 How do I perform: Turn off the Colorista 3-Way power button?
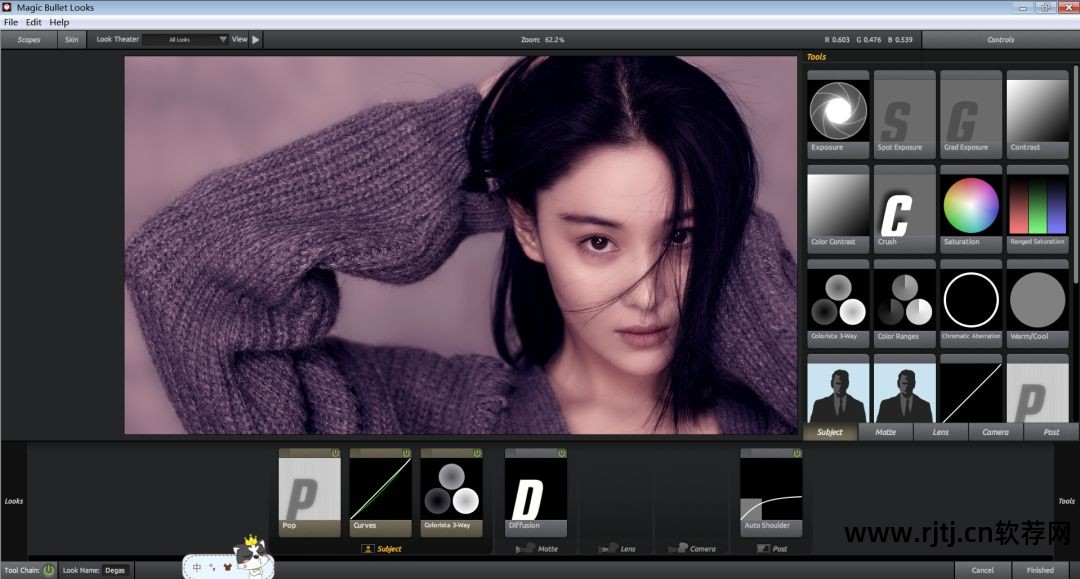477,453
